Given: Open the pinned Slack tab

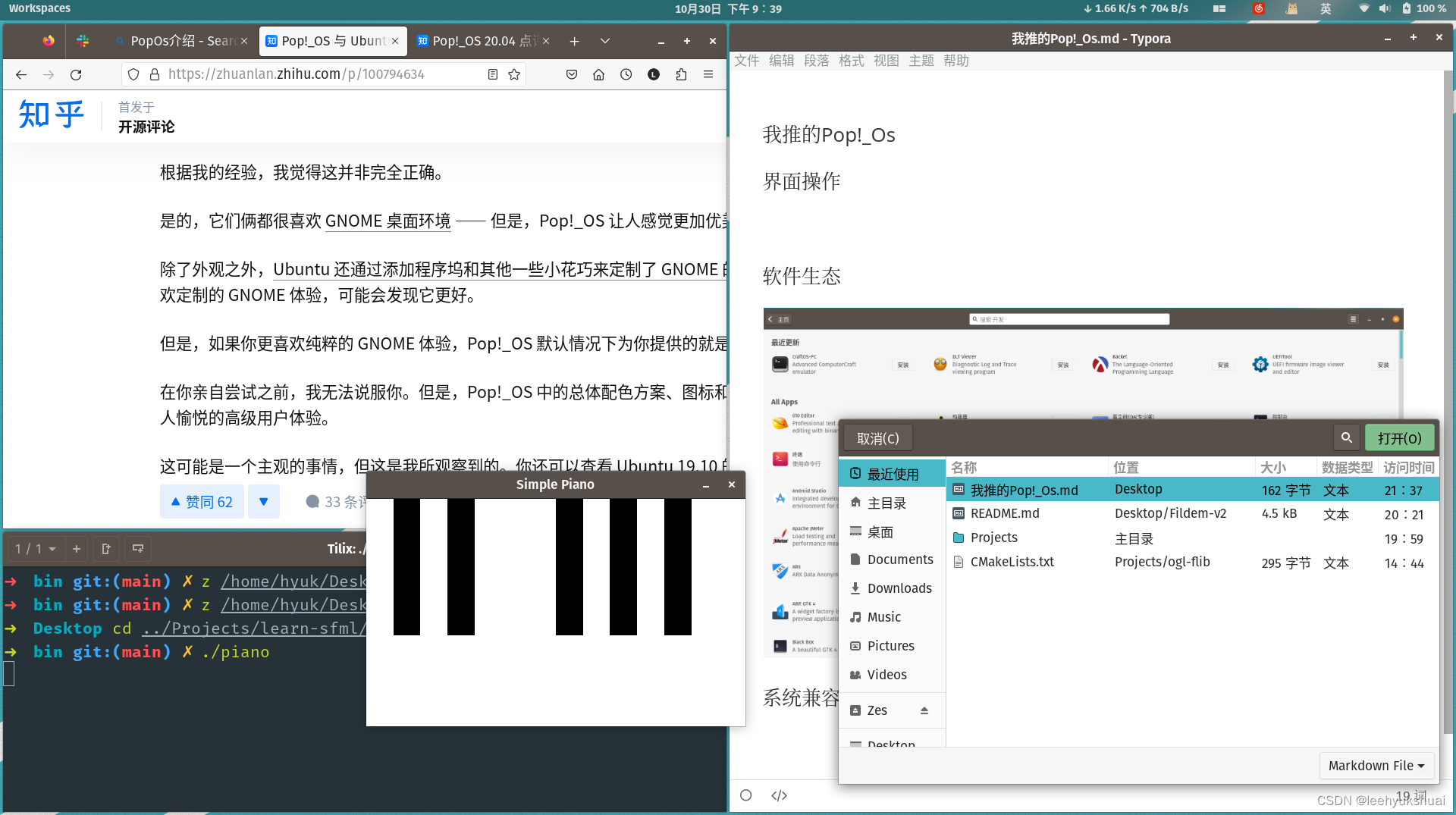Looking at the screenshot, I should [83, 41].
